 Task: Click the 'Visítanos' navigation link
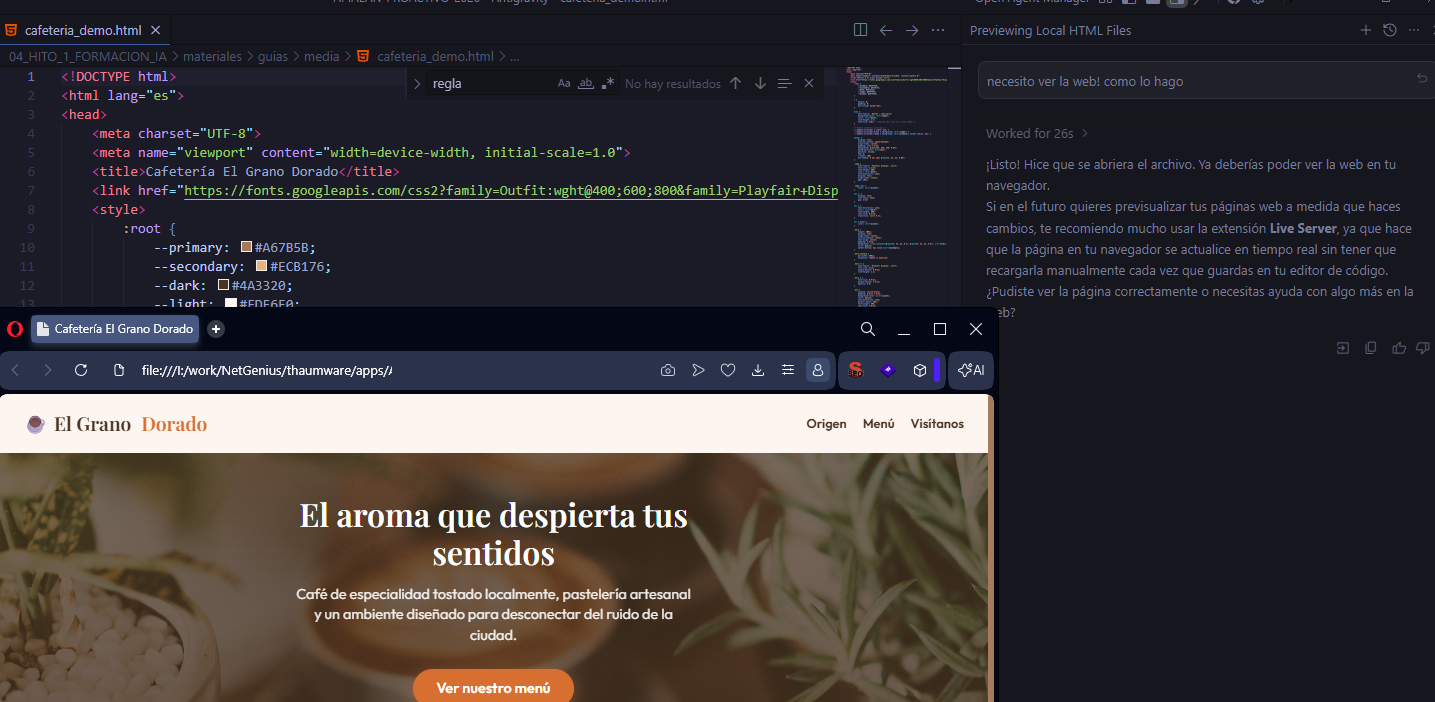[936, 424]
